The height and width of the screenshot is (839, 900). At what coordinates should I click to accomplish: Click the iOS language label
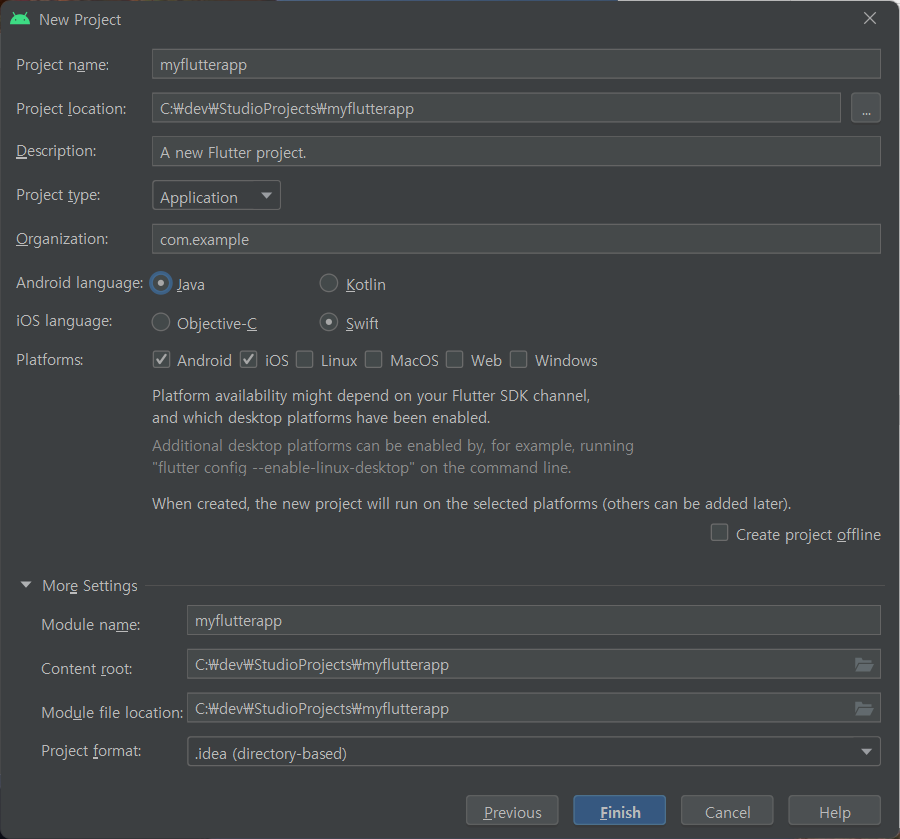(64, 321)
